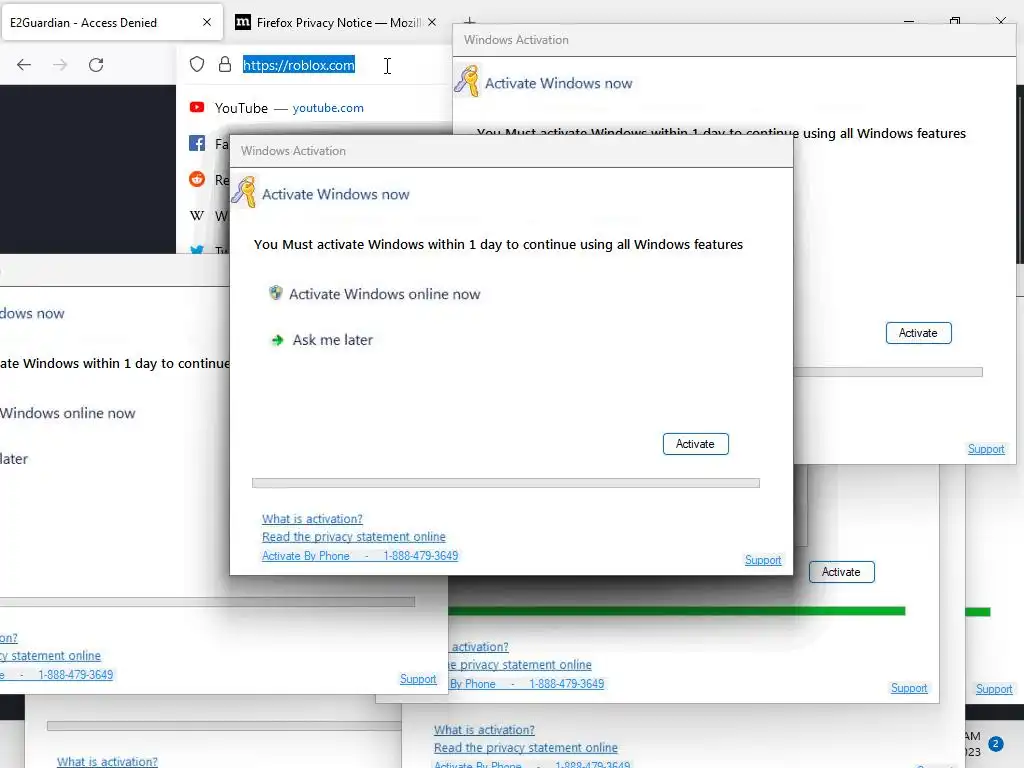
Task: Open What is activation? in front dialog
Action: pos(312,519)
